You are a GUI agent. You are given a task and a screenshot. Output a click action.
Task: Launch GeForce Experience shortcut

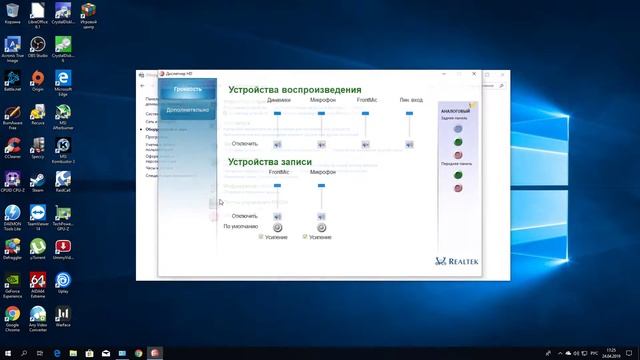click(x=12, y=285)
